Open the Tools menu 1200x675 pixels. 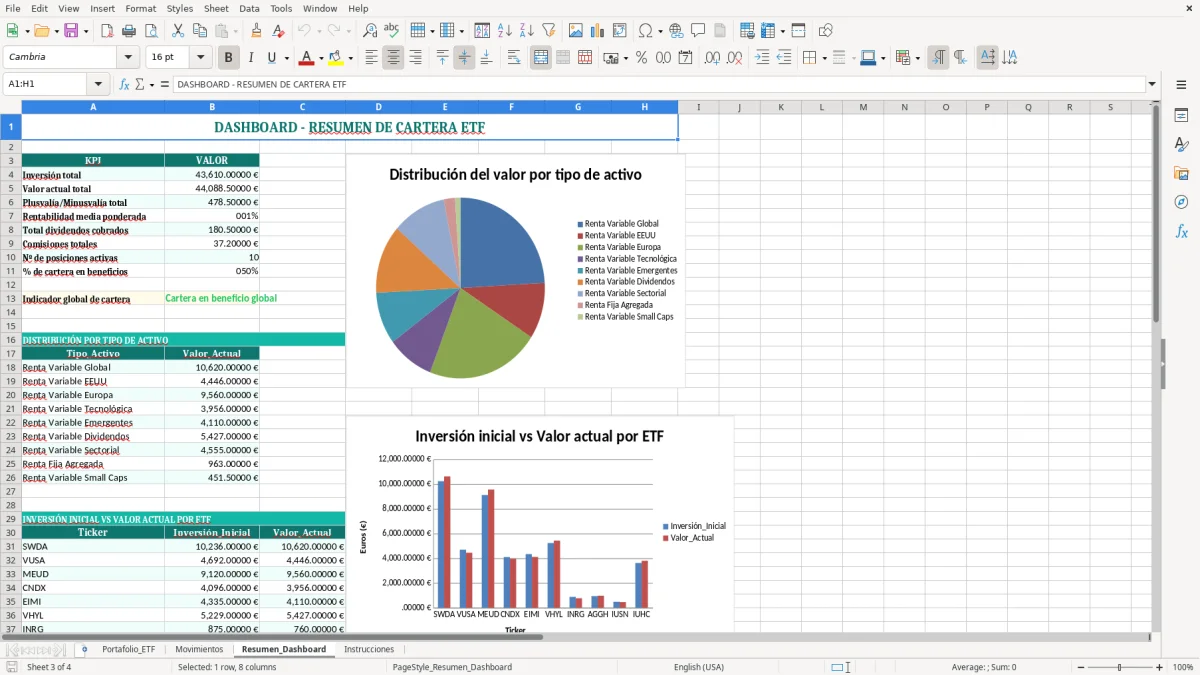281,8
